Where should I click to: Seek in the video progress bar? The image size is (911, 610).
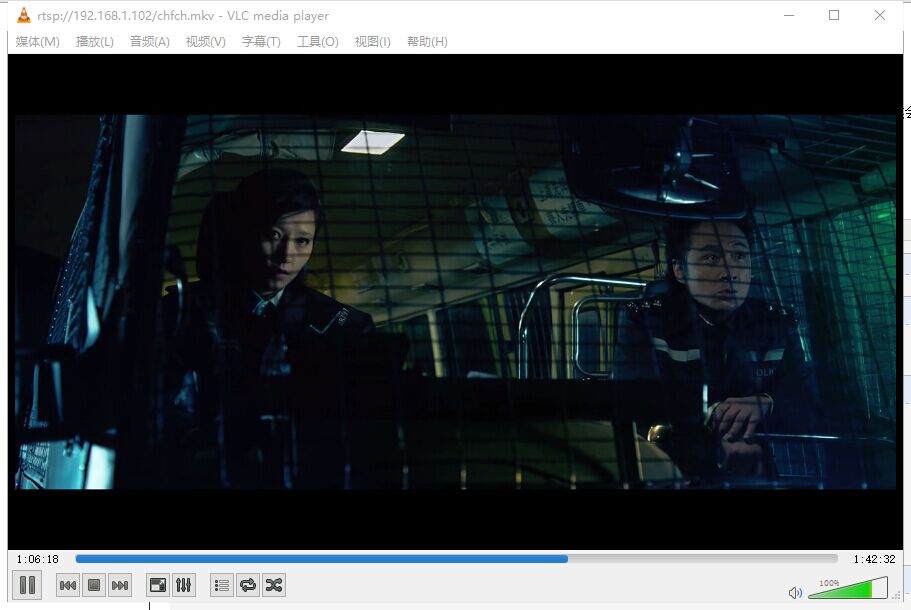click(x=456, y=559)
